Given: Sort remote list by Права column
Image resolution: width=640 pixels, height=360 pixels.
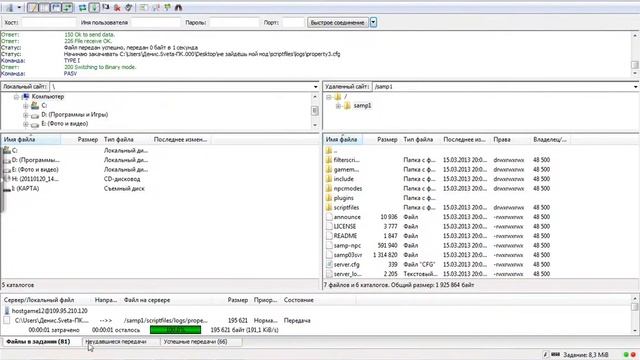Looking at the screenshot, I should pos(510,140).
